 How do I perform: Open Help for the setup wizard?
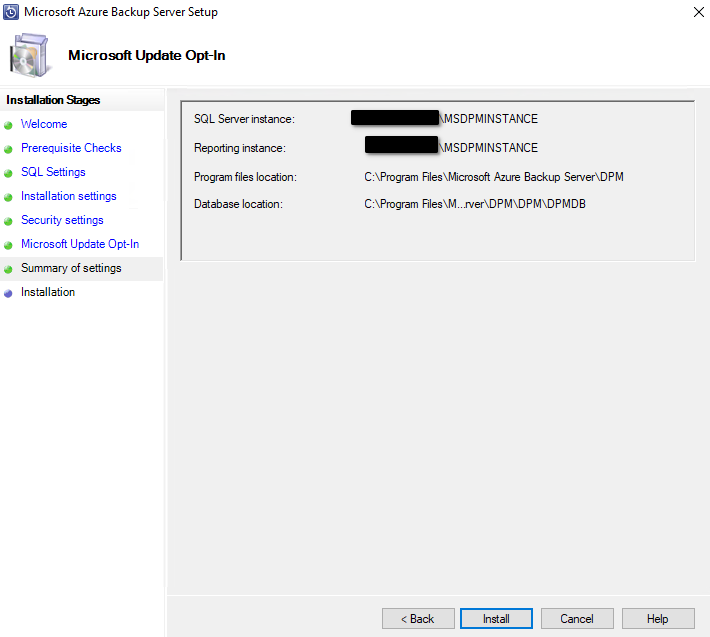(658, 618)
